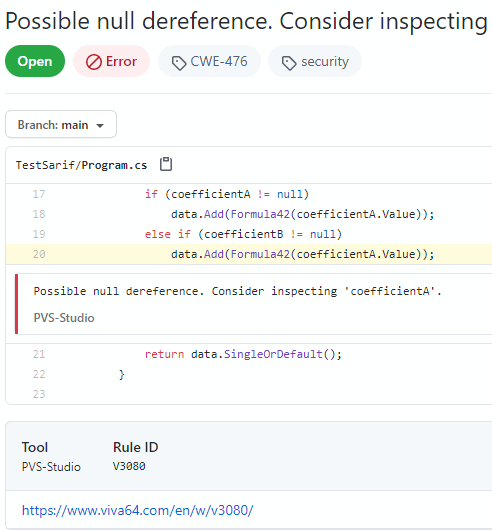Open the TestSarif/Program.cs file path

click(81, 165)
